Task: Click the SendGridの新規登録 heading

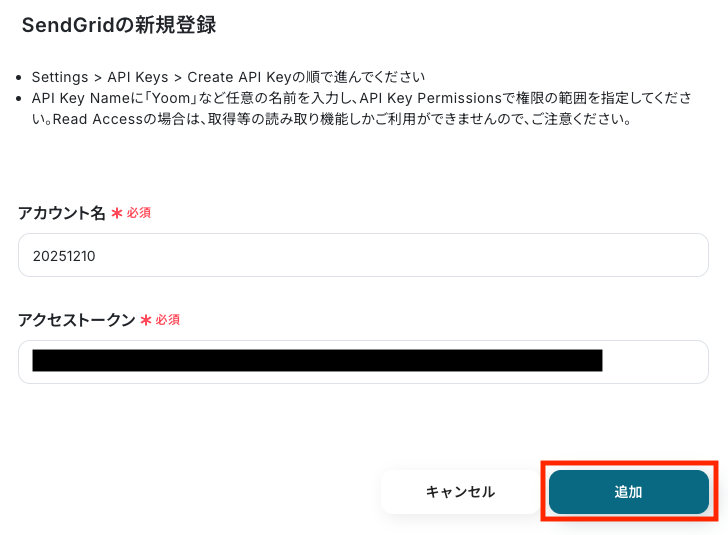Action: tap(119, 26)
